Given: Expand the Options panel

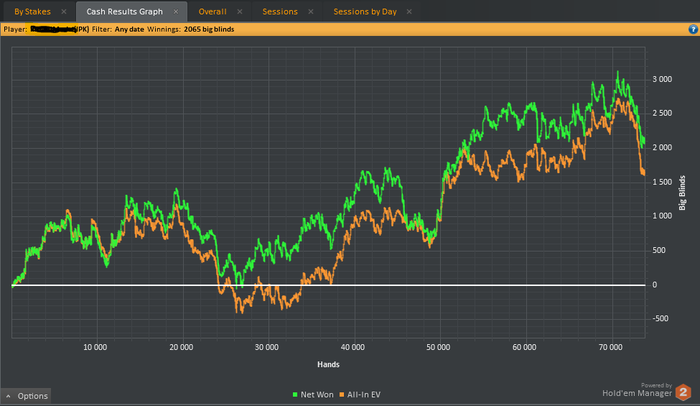Looking at the screenshot, I should coord(27,396).
